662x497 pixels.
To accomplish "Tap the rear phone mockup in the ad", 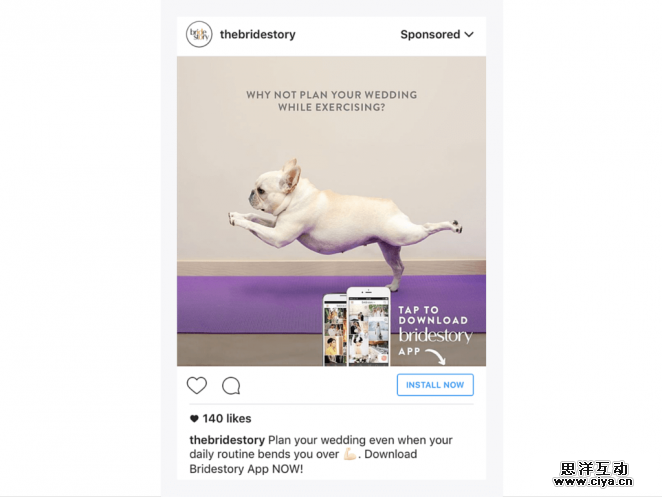I will coord(335,330).
